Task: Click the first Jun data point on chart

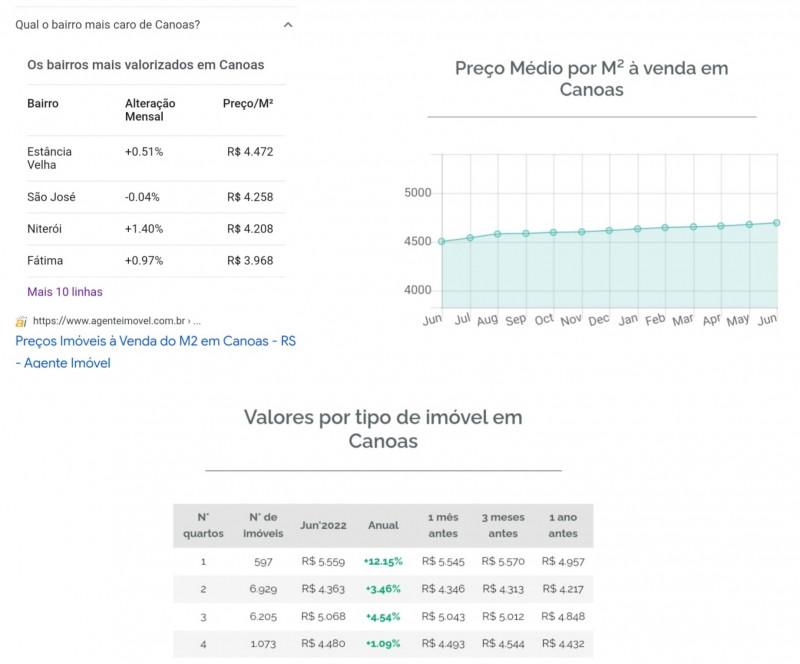Action: click(x=441, y=241)
